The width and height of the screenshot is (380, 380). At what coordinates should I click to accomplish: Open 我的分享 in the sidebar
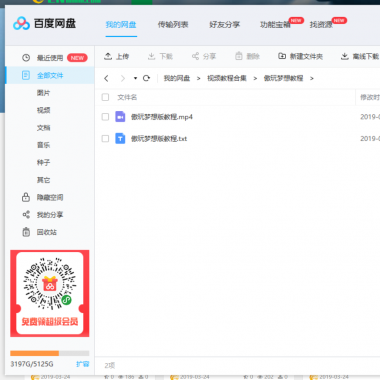coord(50,215)
